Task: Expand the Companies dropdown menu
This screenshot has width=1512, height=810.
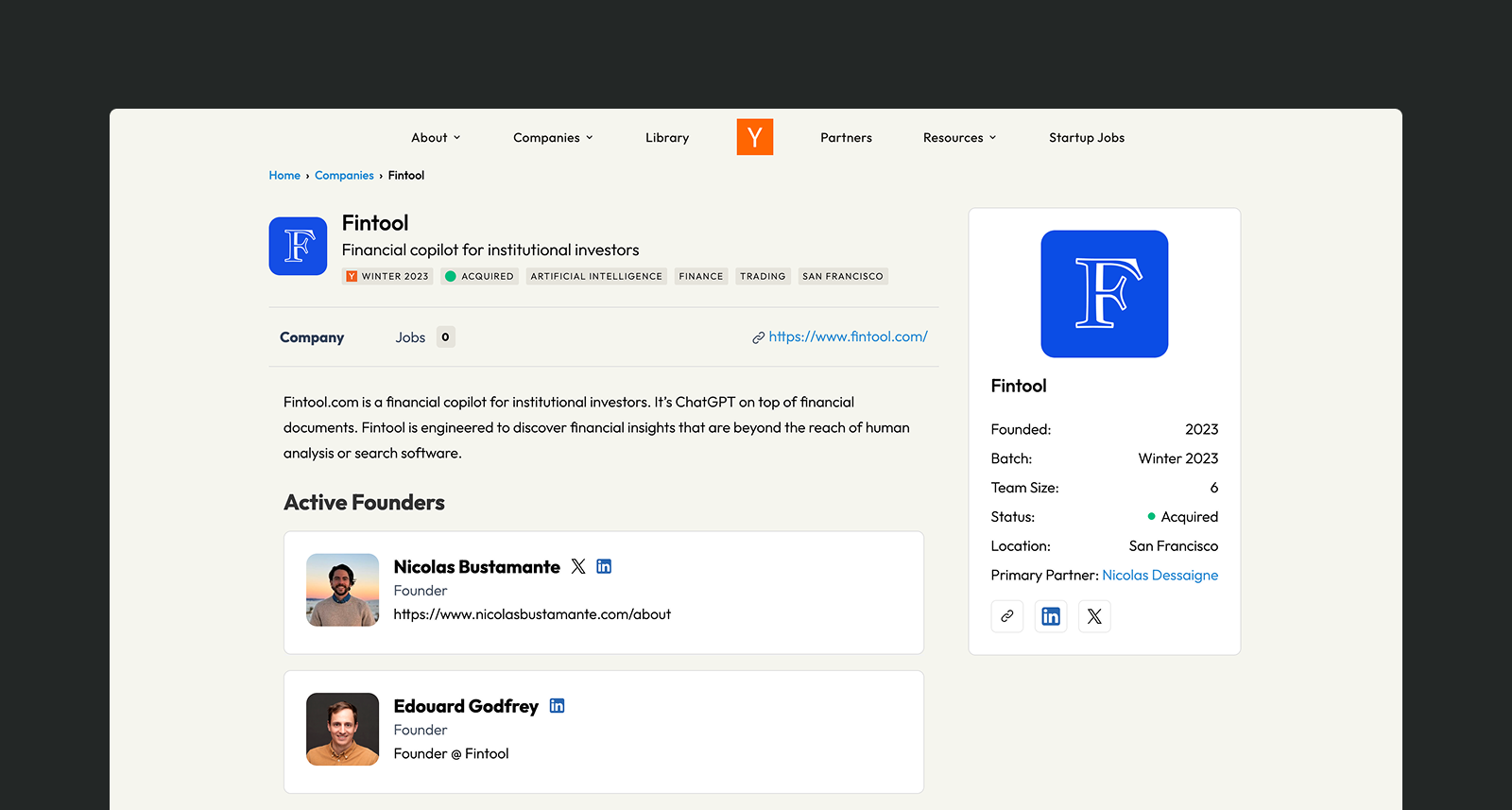Action: coord(553,137)
